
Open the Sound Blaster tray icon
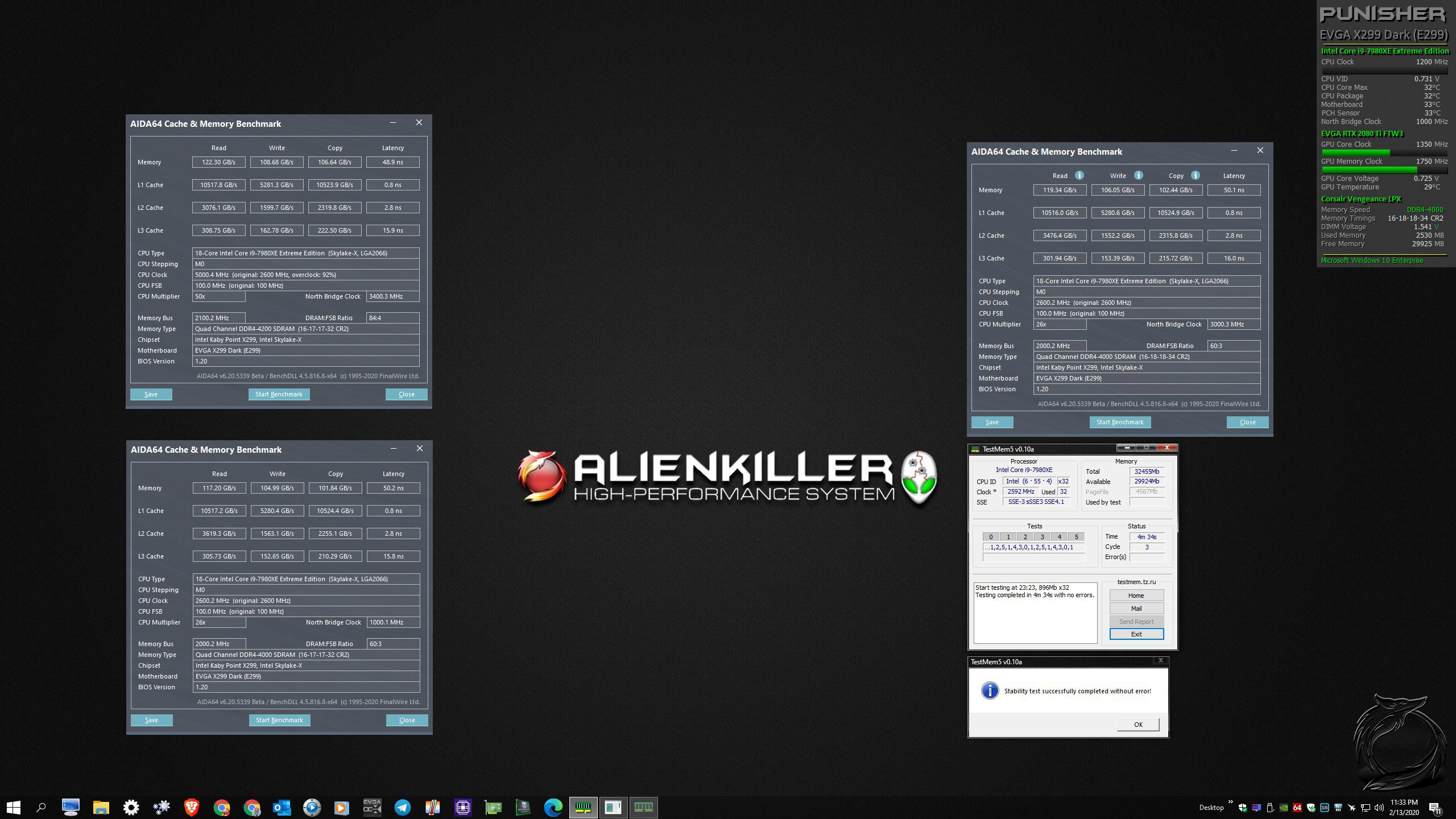1324,807
